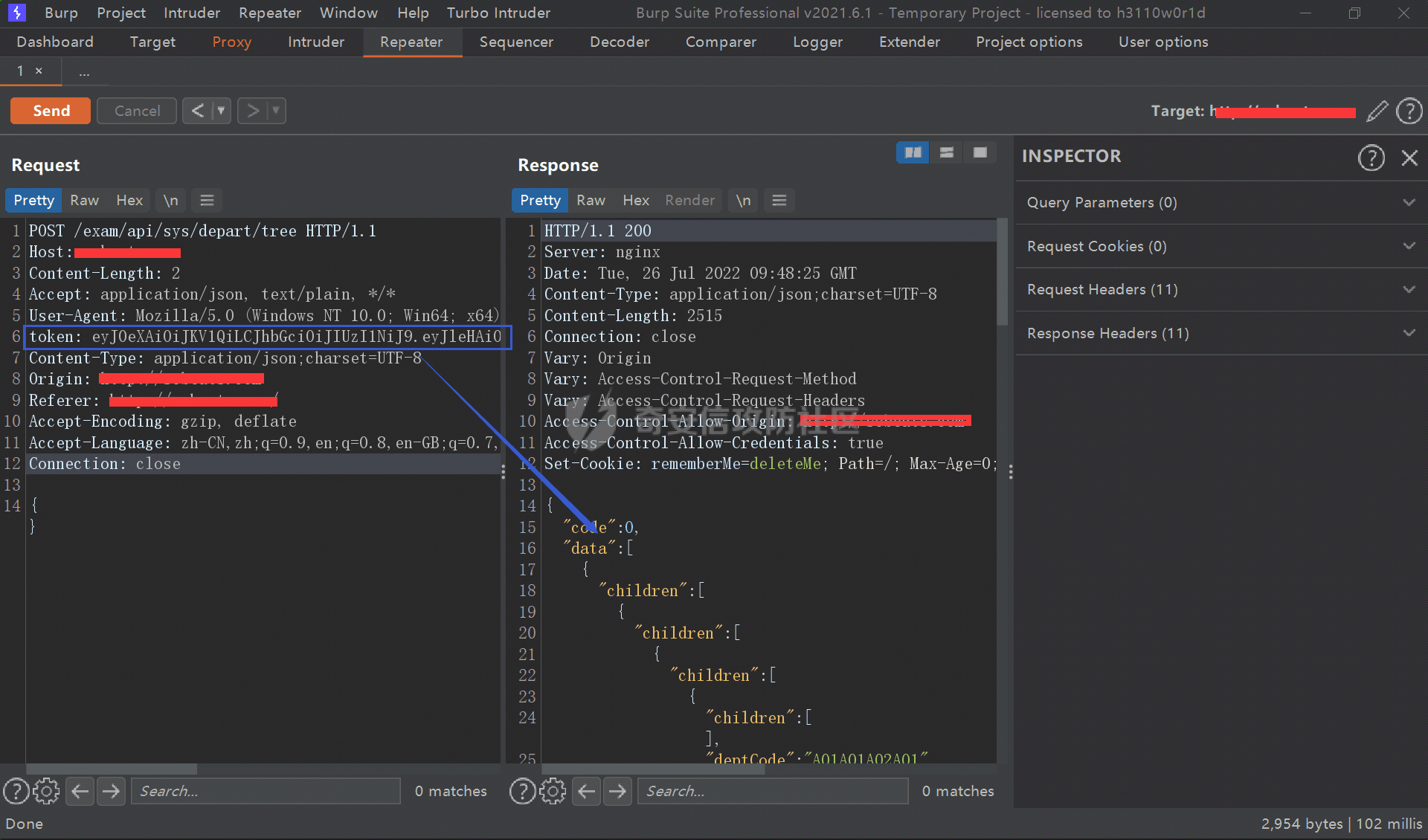Screen dimensions: 1428x840
Task: Focus the Response search field
Action: [x=773, y=791]
